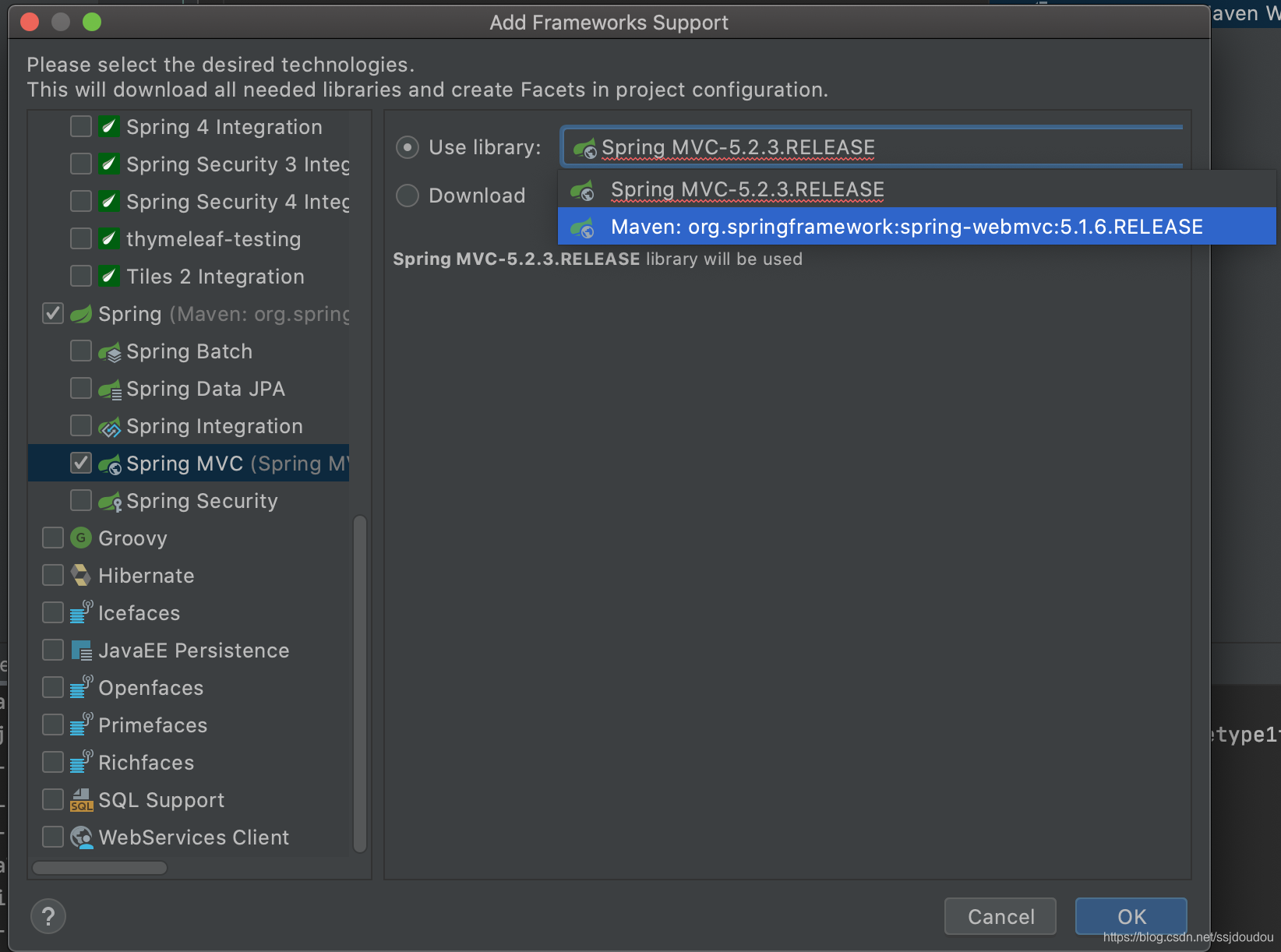This screenshot has height=952, width=1281.
Task: Check the Hibernate checkbox
Action: click(53, 575)
